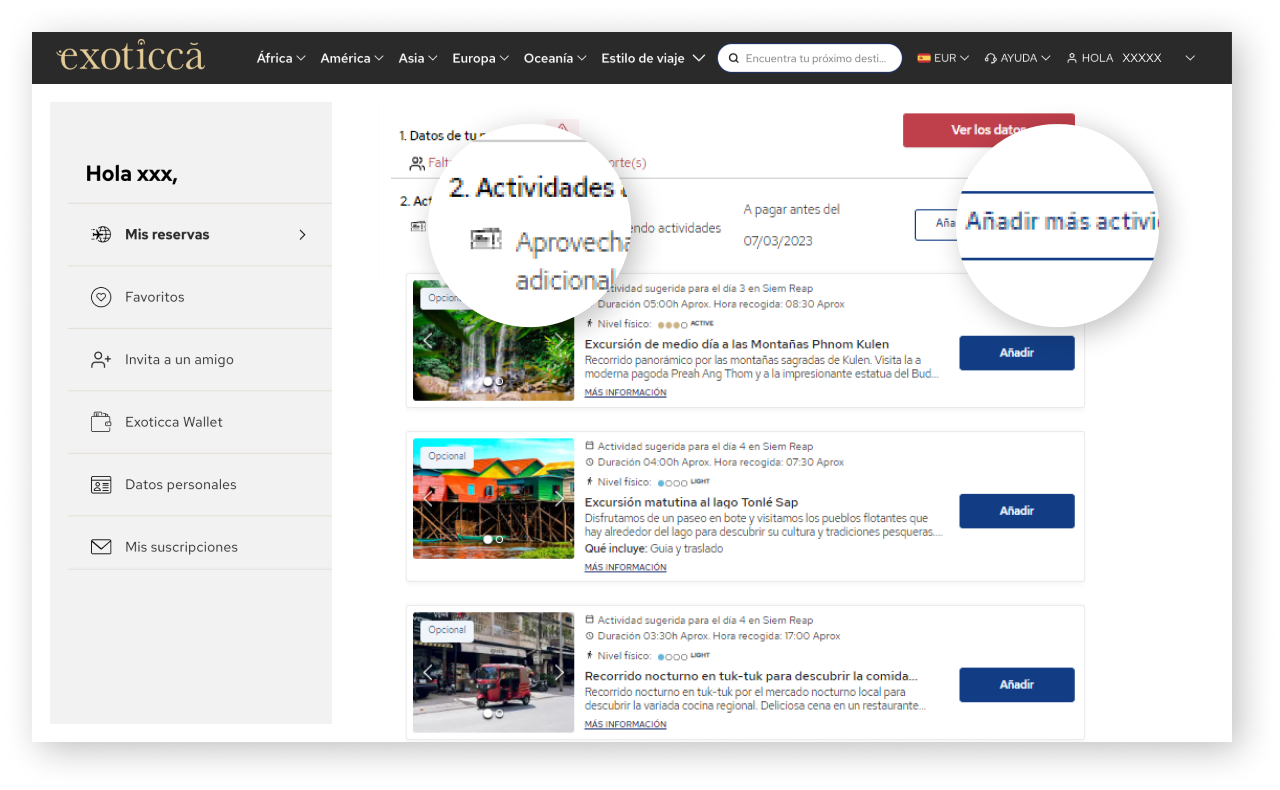Viewport: 1280px width, 790px height.
Task: Click the Tonlé Sap stilt houses thumbnail
Action: point(493,498)
